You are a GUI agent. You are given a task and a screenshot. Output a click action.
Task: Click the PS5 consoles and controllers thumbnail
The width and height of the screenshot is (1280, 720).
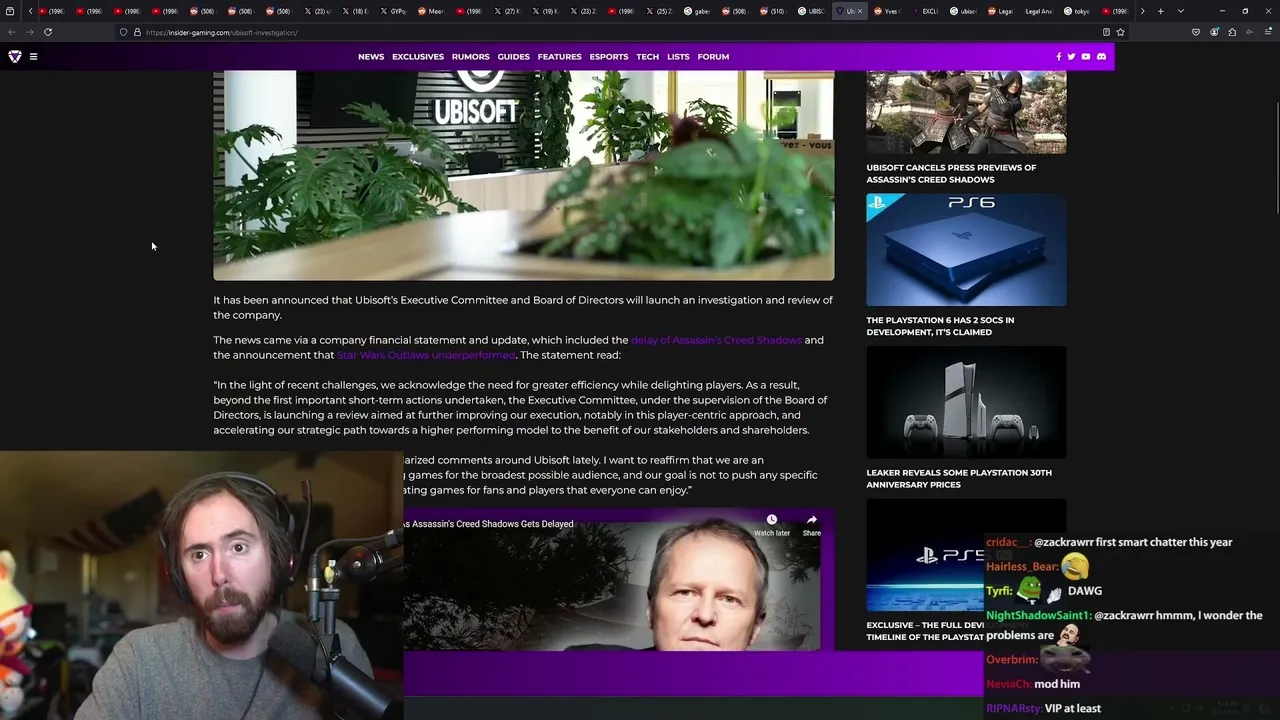tap(966, 402)
